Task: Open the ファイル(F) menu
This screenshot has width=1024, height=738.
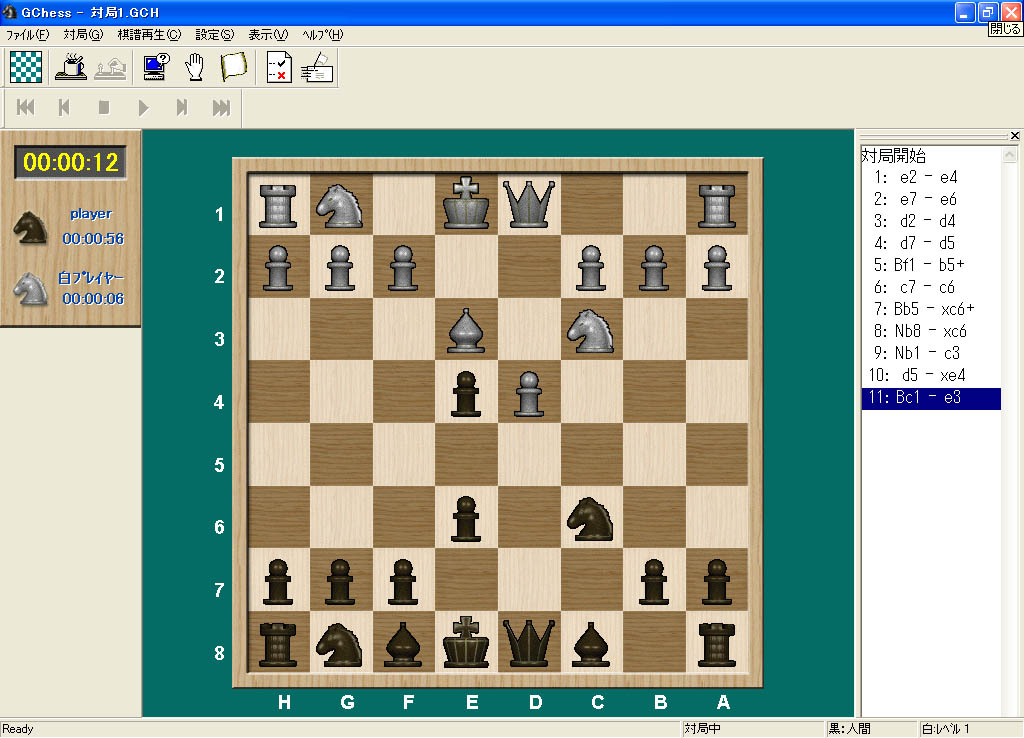Action: (28, 35)
